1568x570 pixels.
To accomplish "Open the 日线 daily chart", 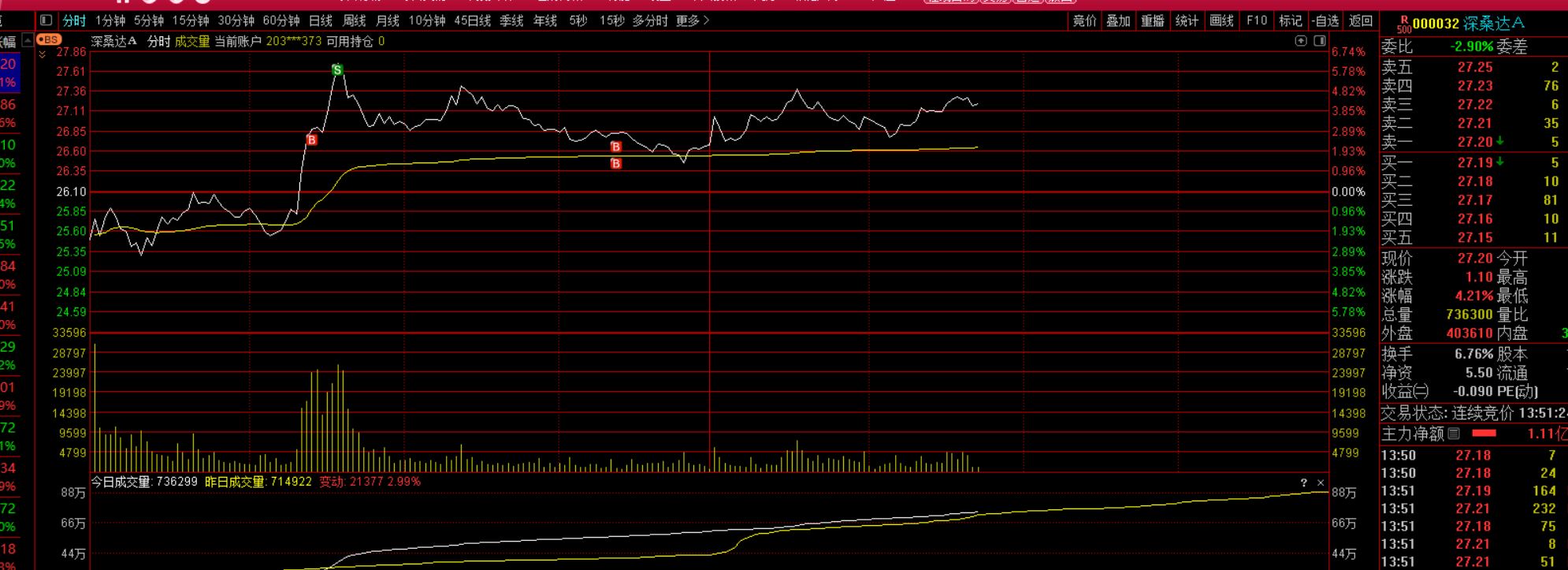I will (x=321, y=20).
